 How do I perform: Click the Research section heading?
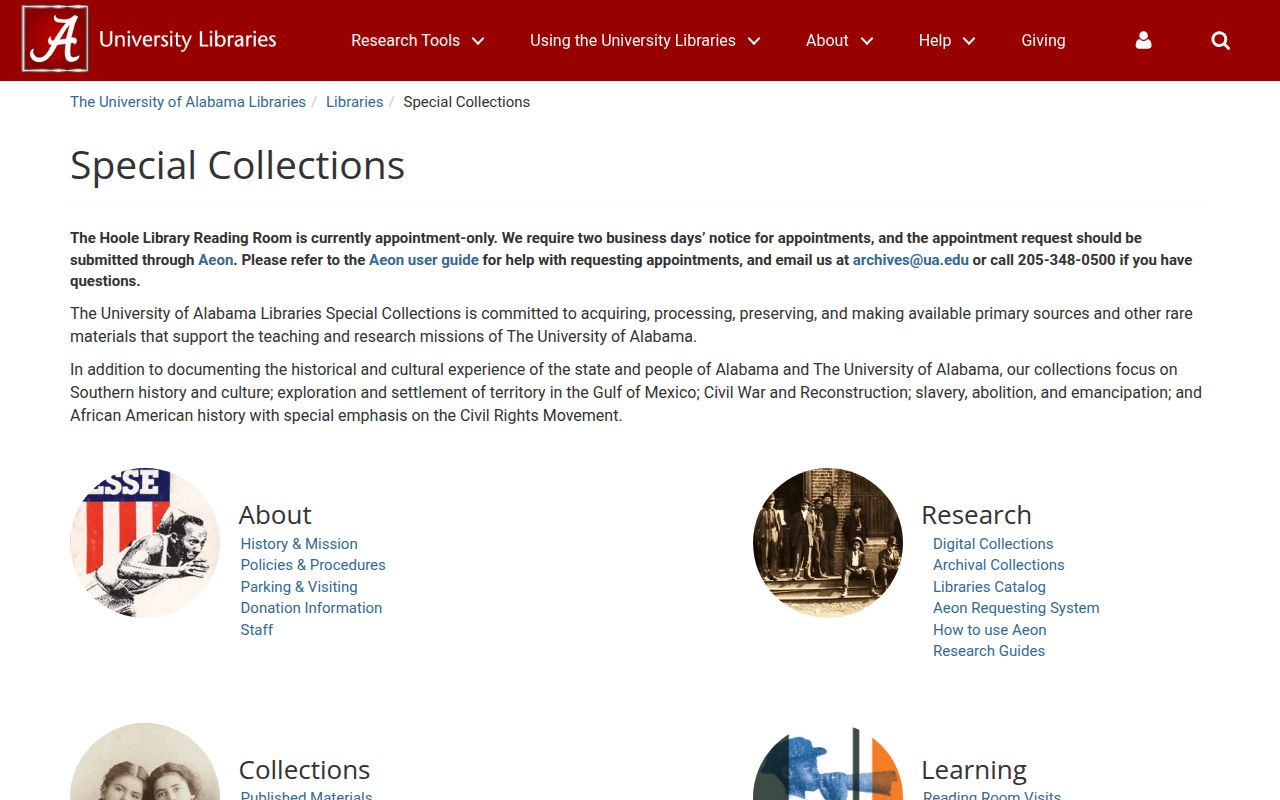(x=976, y=515)
